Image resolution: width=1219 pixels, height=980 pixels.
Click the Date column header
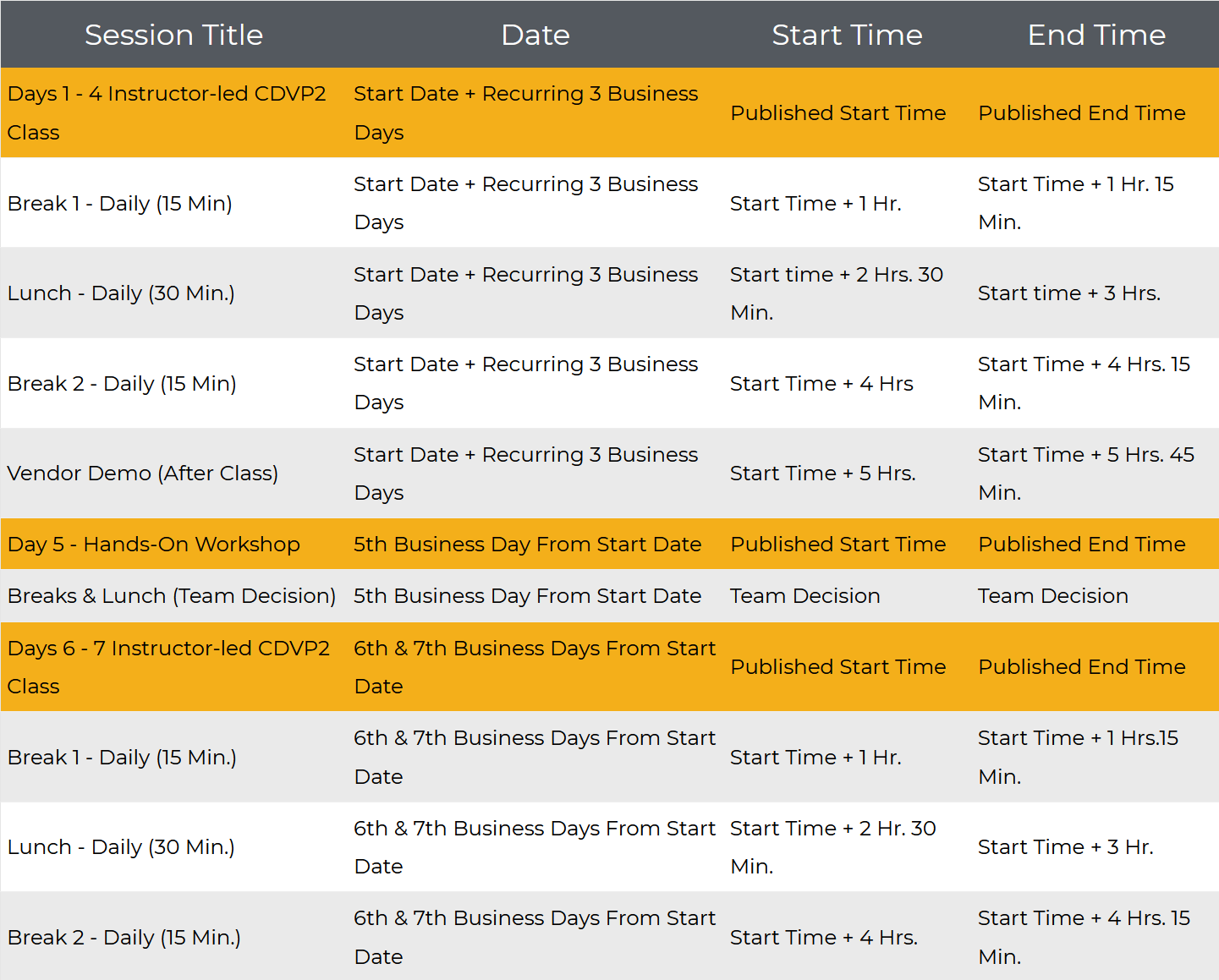(535, 35)
